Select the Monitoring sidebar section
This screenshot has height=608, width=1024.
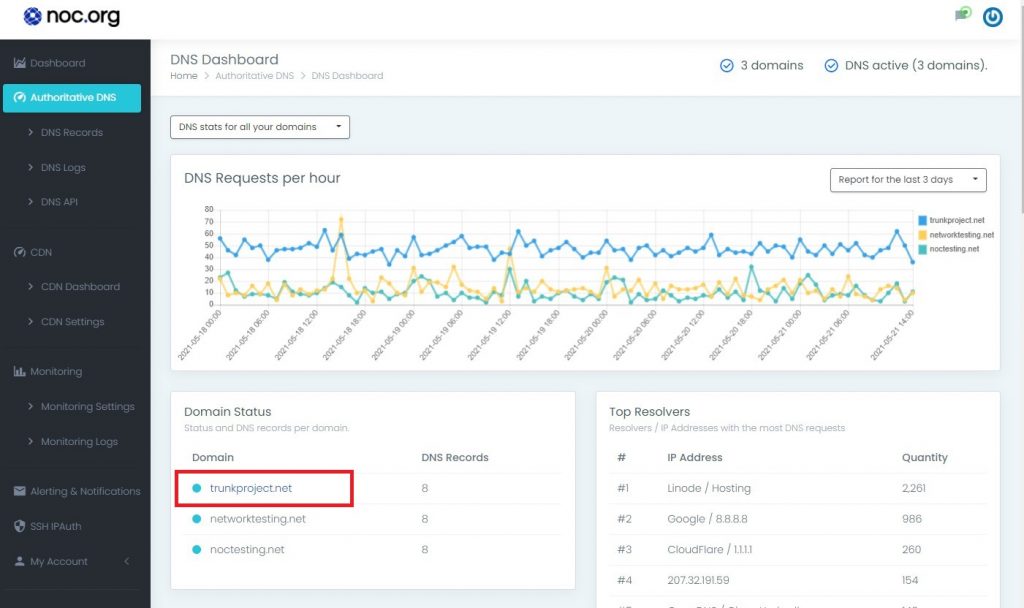point(56,371)
